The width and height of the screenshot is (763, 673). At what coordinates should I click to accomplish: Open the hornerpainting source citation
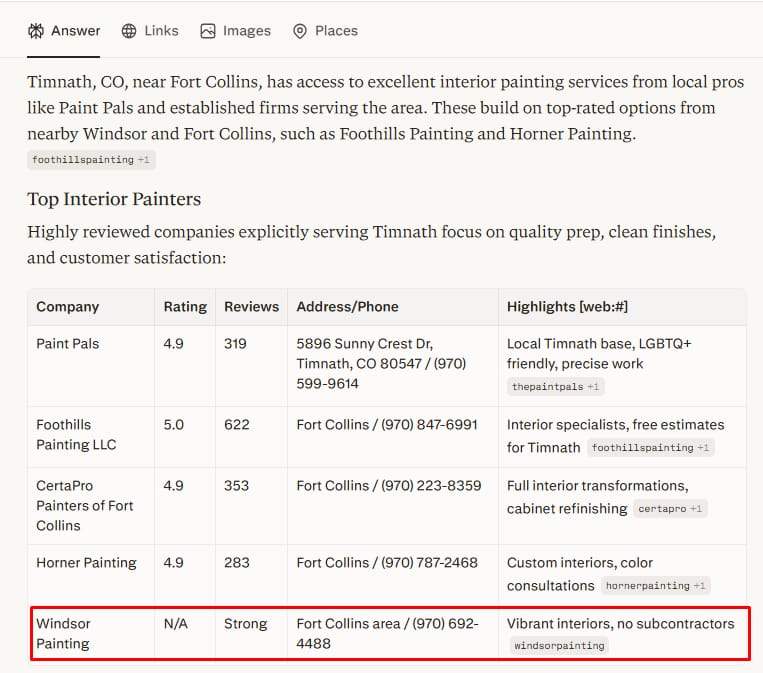(x=655, y=585)
